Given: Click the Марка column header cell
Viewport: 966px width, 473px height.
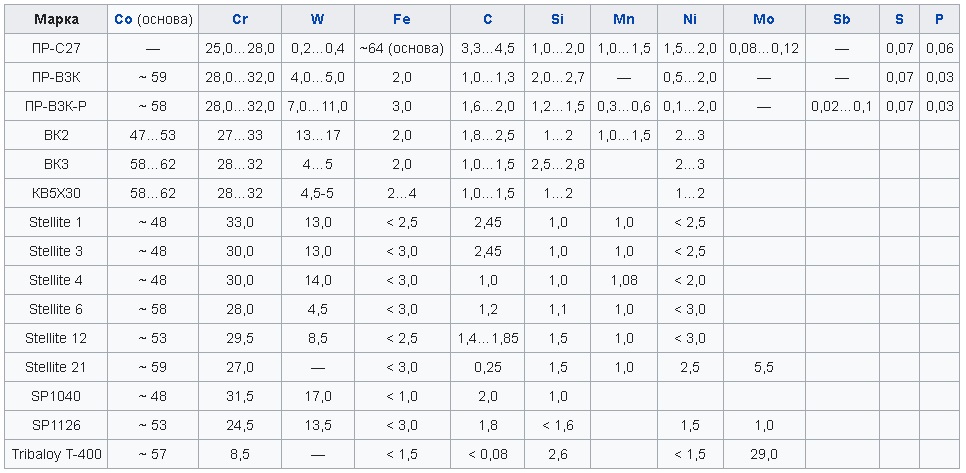Looking at the screenshot, I should 57,20.
